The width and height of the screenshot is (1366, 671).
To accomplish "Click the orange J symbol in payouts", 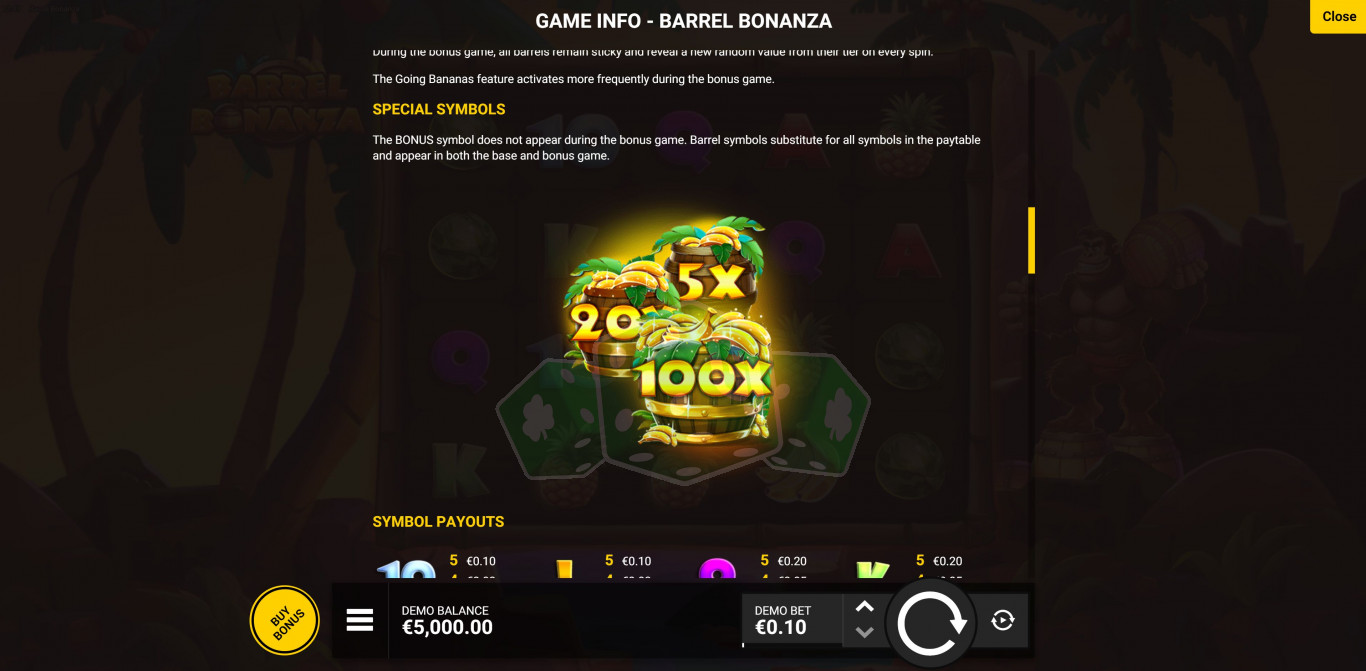I will coord(563,572).
